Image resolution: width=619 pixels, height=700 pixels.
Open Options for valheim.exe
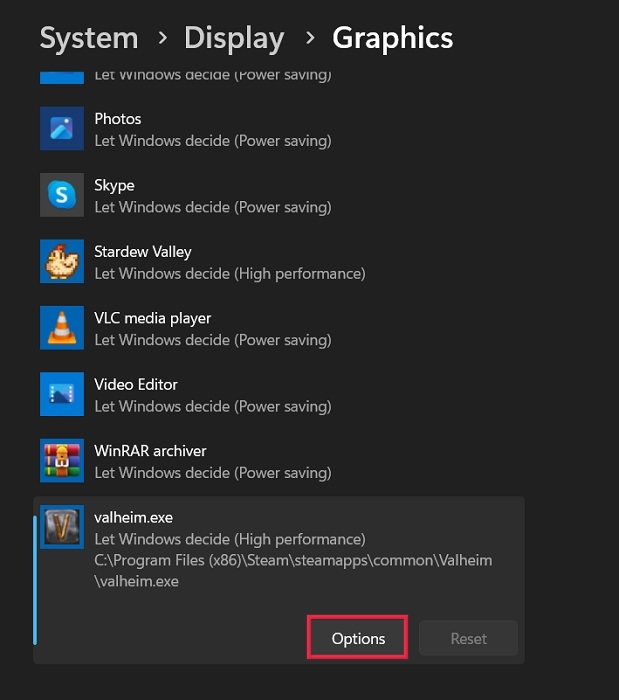point(357,638)
